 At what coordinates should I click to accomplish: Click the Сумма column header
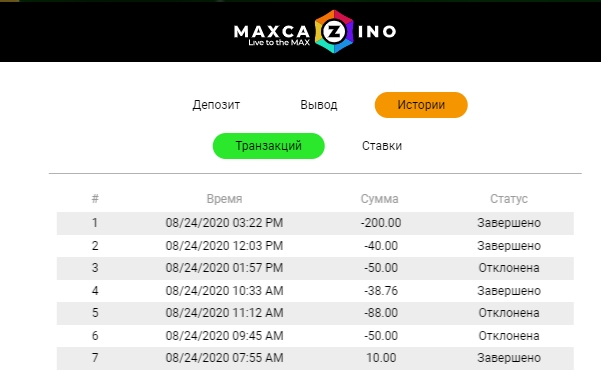[379, 199]
